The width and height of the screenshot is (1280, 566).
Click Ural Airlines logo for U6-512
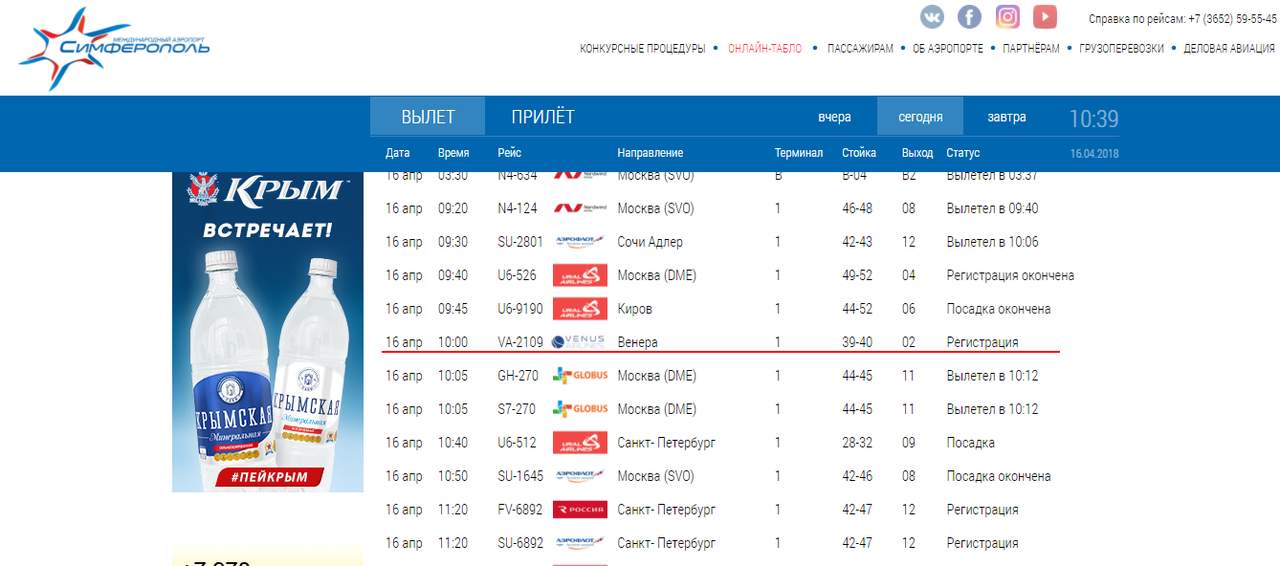[580, 442]
